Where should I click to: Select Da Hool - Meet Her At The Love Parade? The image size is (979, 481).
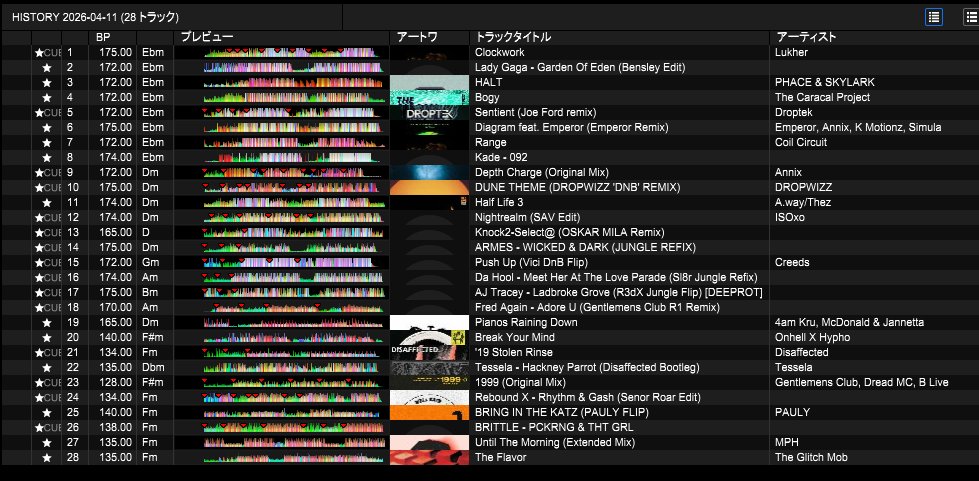616,277
